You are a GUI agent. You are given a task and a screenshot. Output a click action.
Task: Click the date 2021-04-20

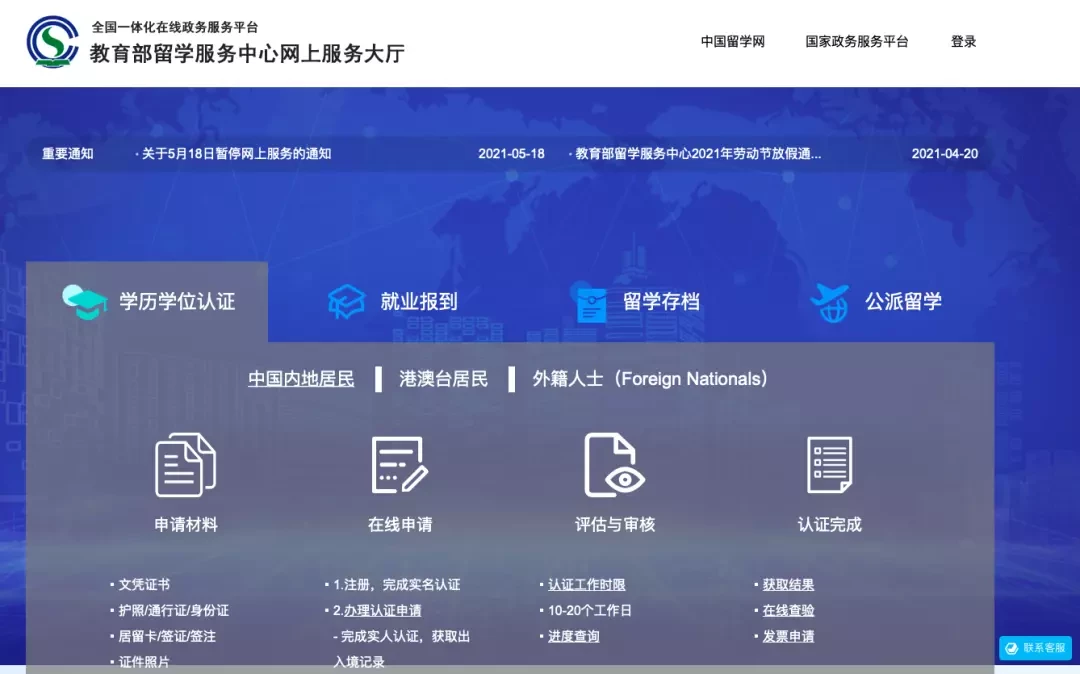945,154
